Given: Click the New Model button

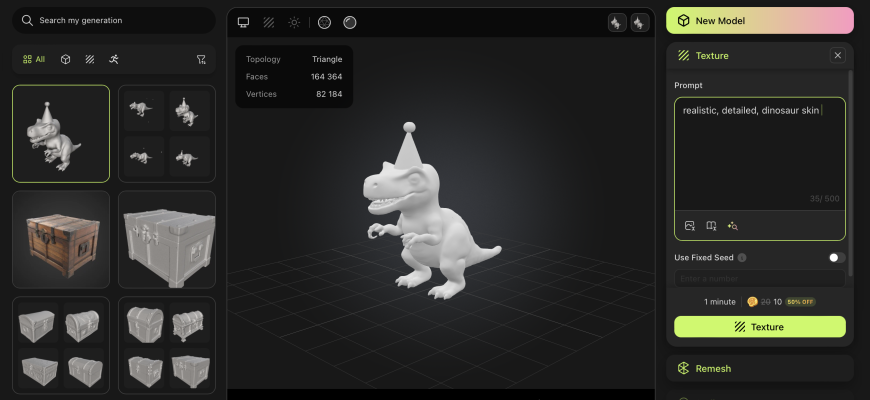Looking at the screenshot, I should [x=760, y=20].
